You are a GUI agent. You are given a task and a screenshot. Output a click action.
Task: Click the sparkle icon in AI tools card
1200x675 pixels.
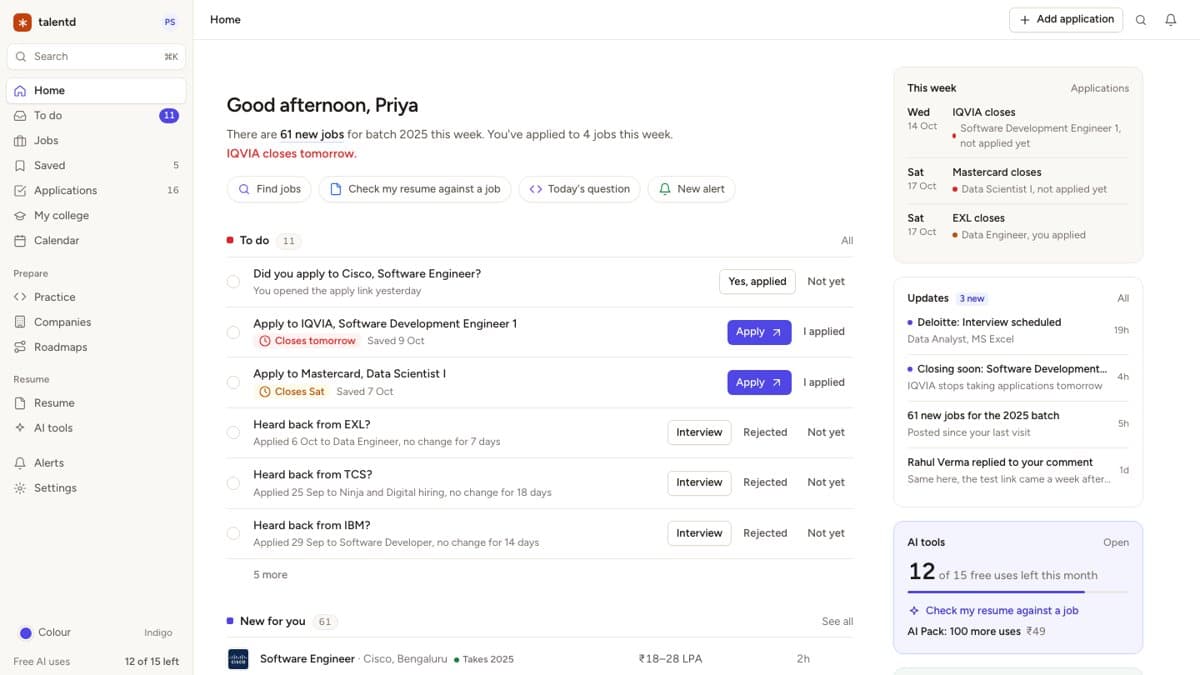point(914,610)
